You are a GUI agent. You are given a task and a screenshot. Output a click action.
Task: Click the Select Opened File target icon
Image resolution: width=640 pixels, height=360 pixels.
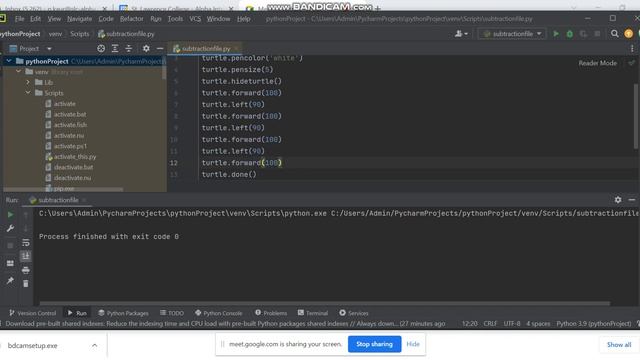pyautogui.click(x=101, y=49)
